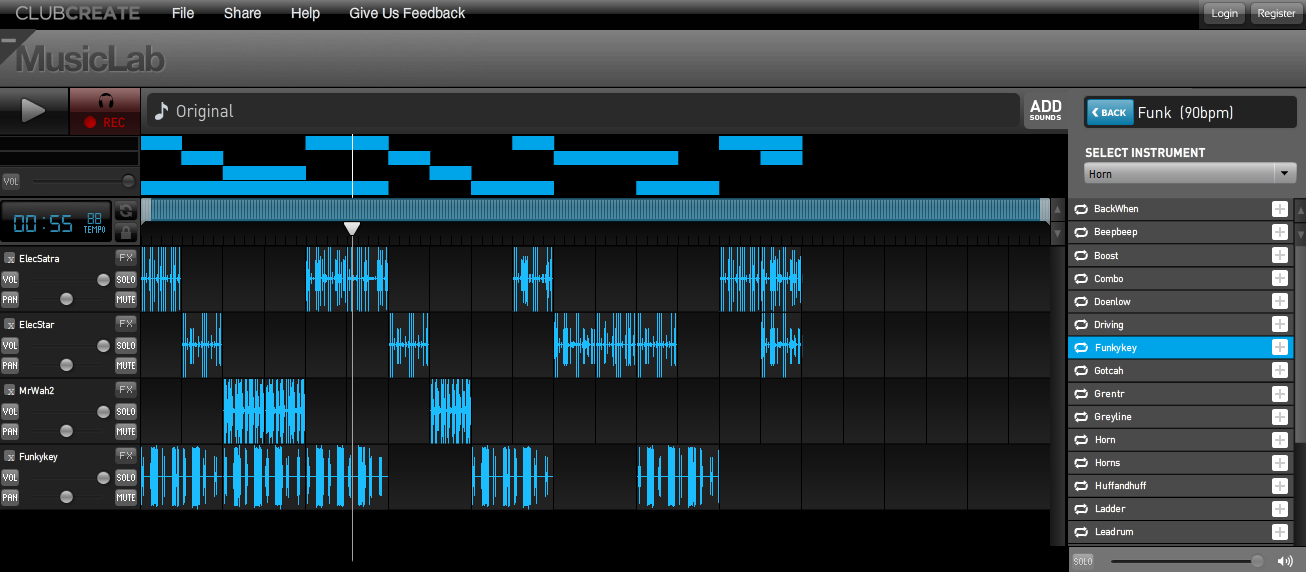
Task: Open FX for the Funkykey track
Action: 126,455
